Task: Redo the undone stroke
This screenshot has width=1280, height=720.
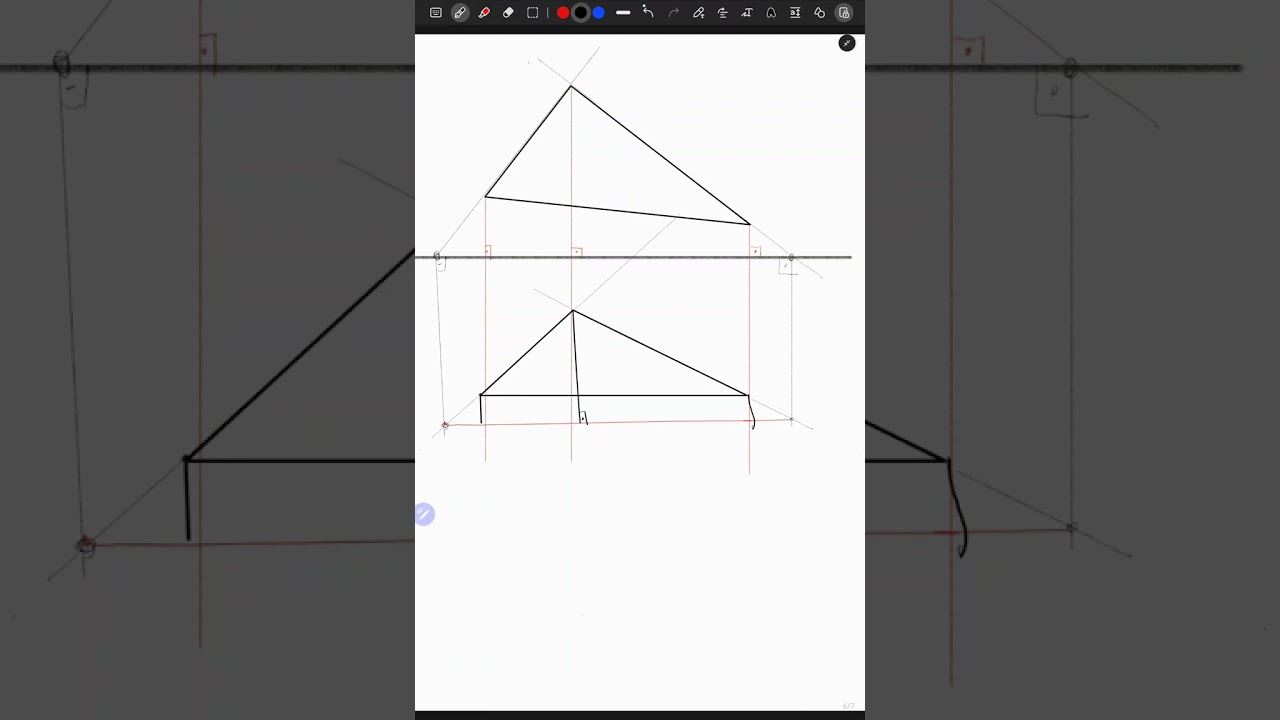Action: tap(674, 13)
